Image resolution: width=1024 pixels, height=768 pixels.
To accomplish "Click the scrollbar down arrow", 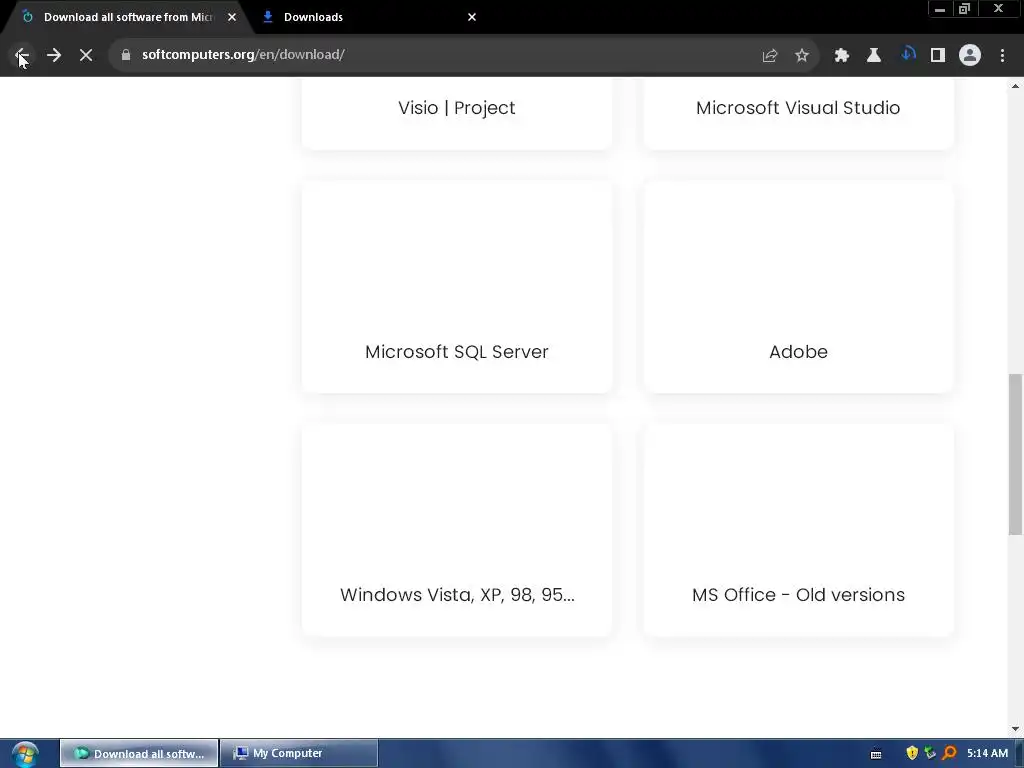I will pos(1016,729).
